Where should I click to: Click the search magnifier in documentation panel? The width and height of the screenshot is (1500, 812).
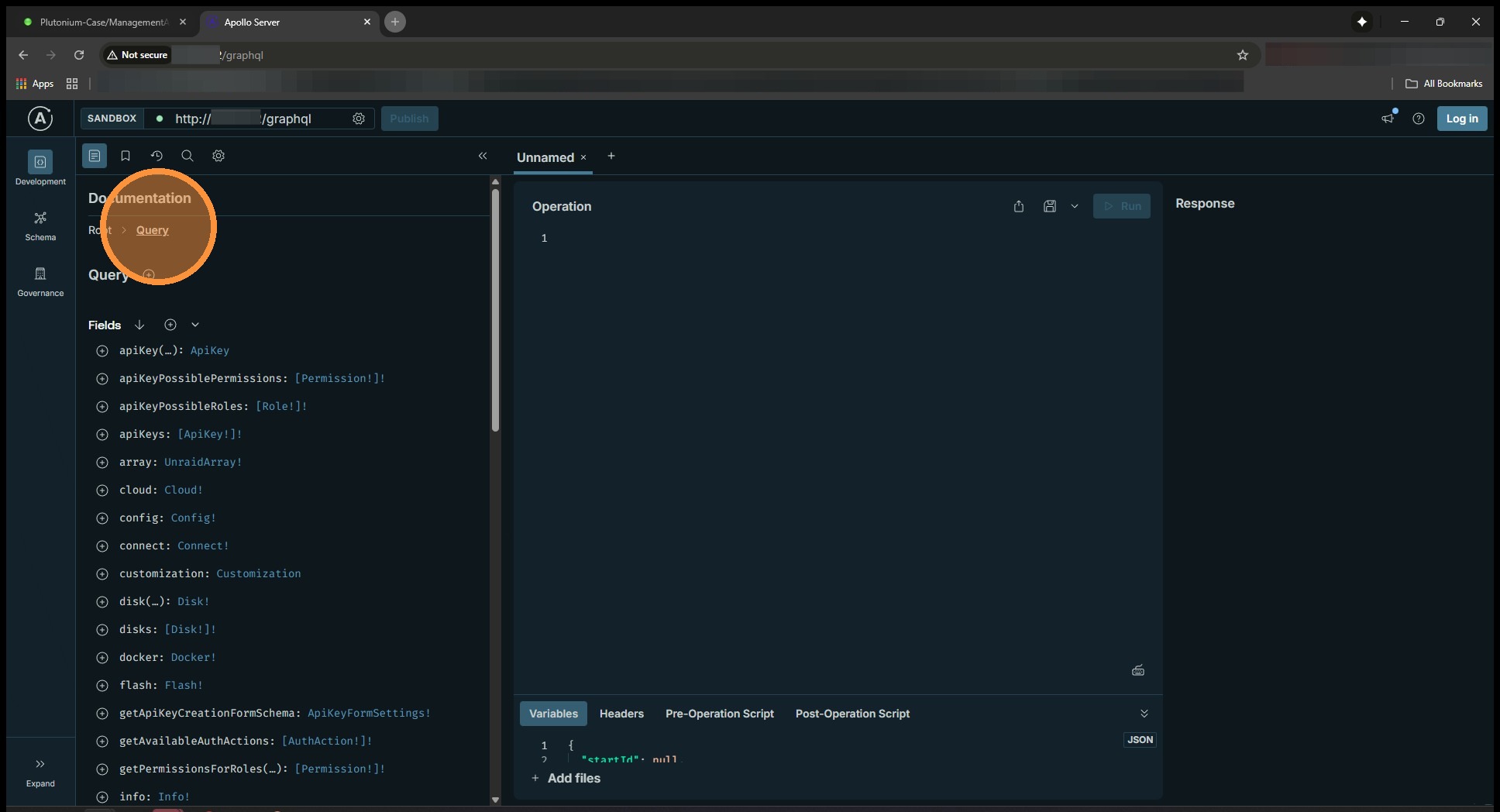click(x=187, y=156)
